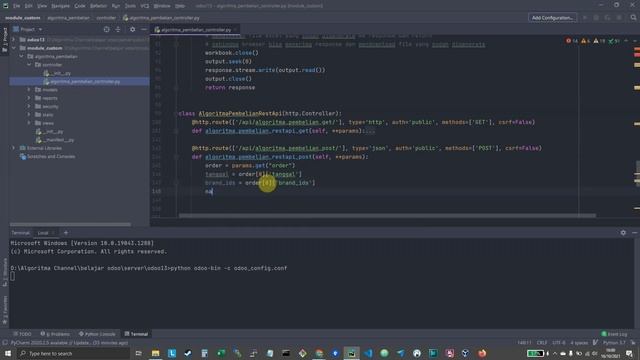Image resolution: width=640 pixels, height=360 pixels.
Task: Expand External Libraries node
Action: pos(13,148)
